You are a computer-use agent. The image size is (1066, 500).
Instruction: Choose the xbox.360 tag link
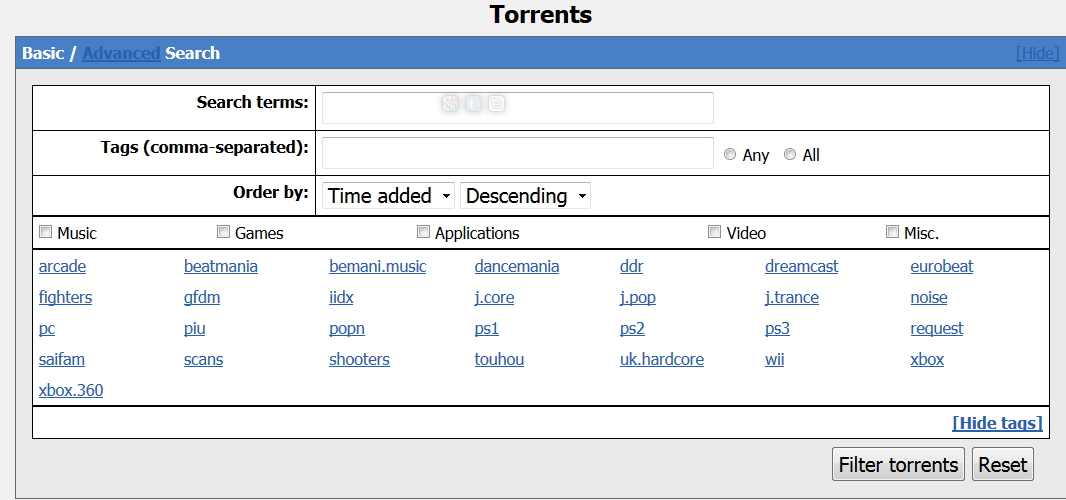pos(71,390)
